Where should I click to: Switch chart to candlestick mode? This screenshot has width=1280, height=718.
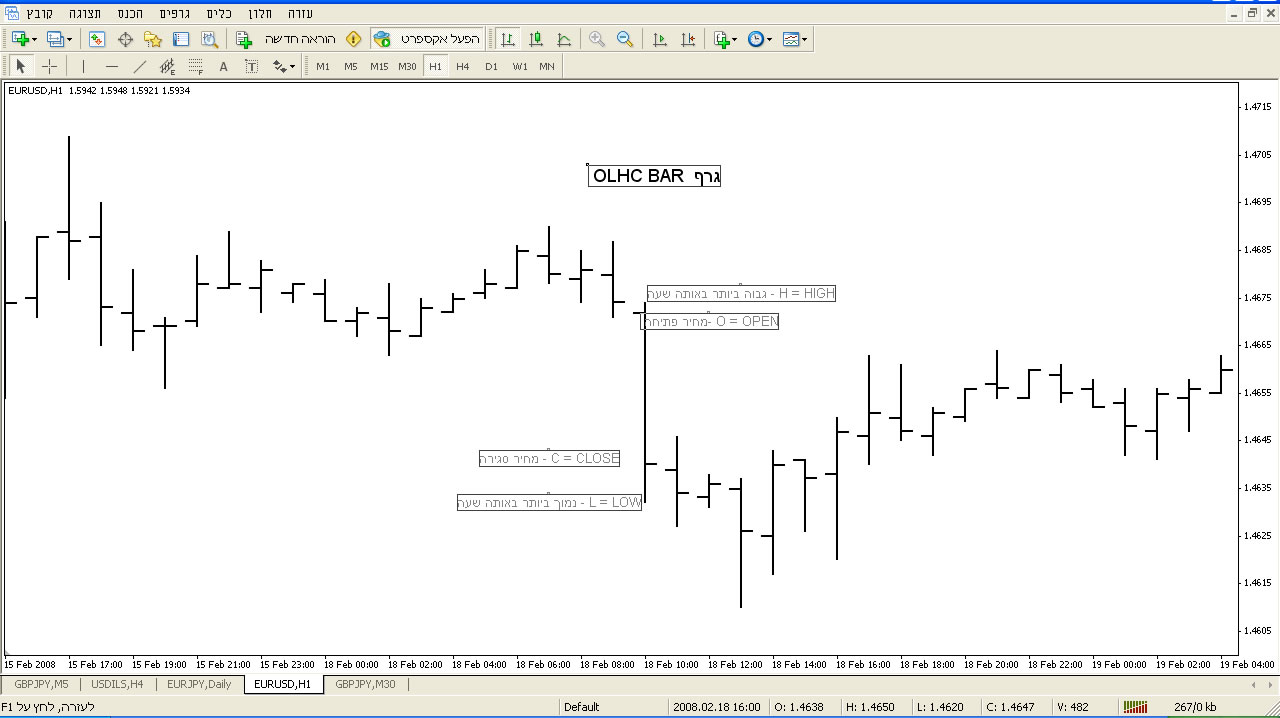[x=536, y=39]
